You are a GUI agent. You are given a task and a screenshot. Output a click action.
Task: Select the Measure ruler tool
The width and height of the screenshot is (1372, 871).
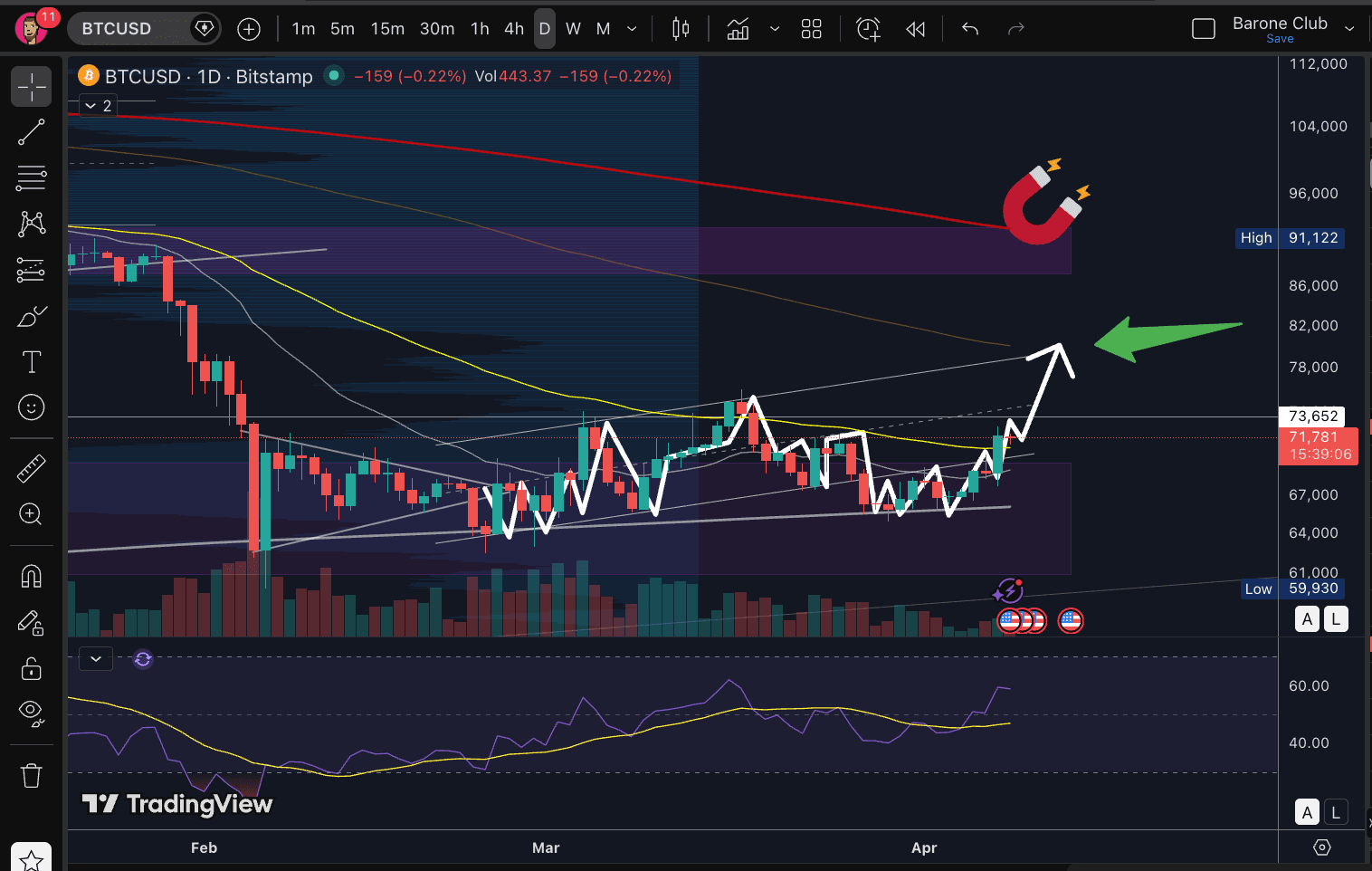pyautogui.click(x=31, y=468)
